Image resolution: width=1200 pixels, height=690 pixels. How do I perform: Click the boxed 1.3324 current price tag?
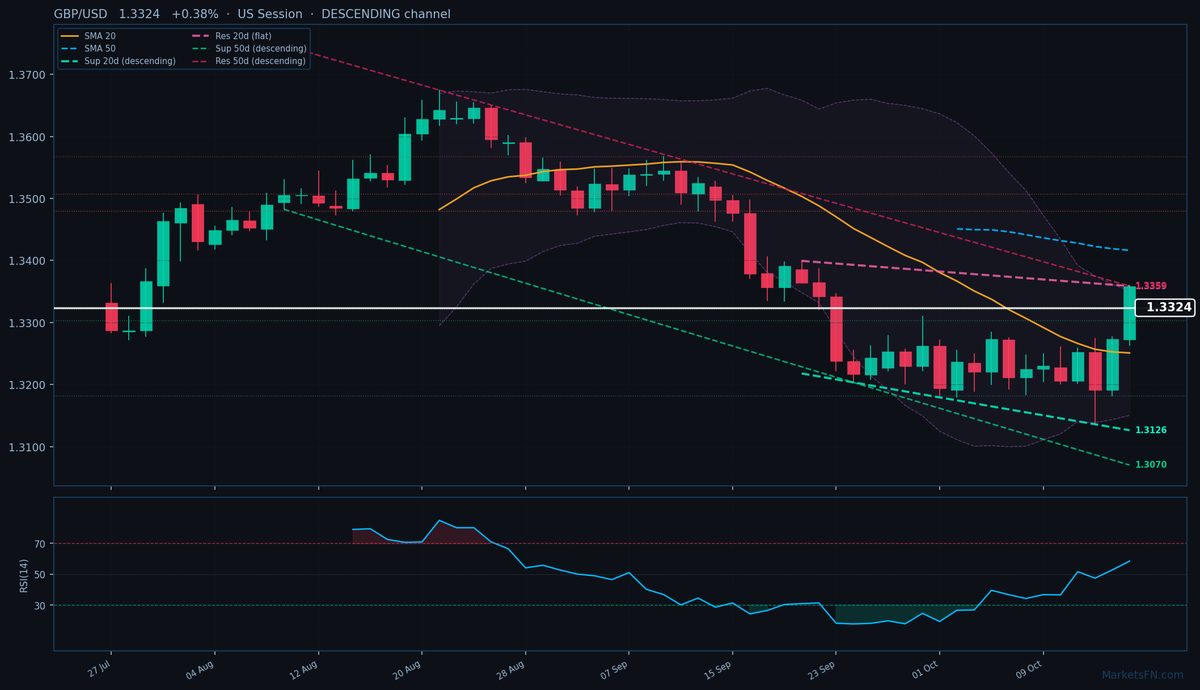tap(1167, 308)
